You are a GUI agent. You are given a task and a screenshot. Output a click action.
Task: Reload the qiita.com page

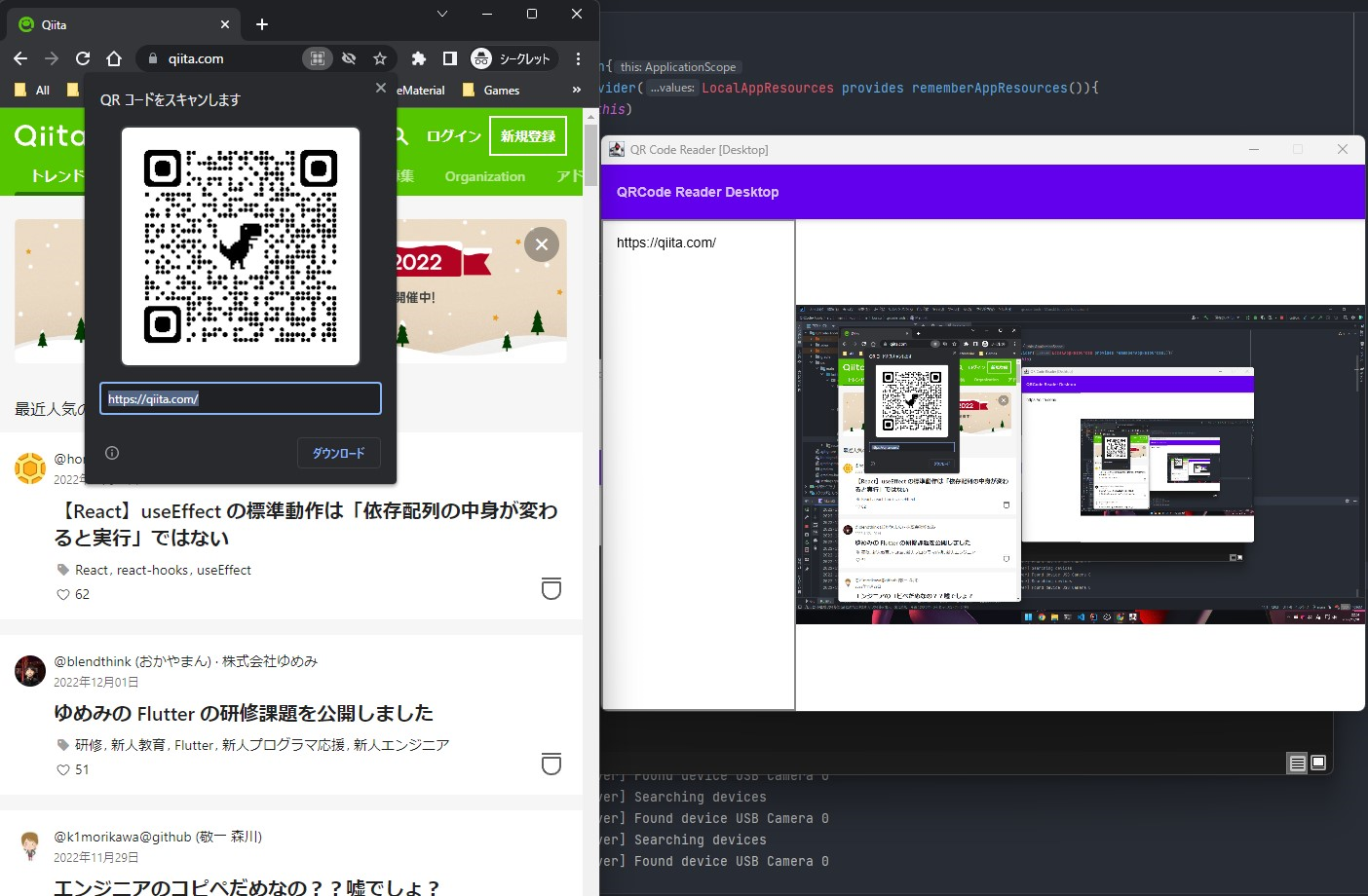coord(83,58)
